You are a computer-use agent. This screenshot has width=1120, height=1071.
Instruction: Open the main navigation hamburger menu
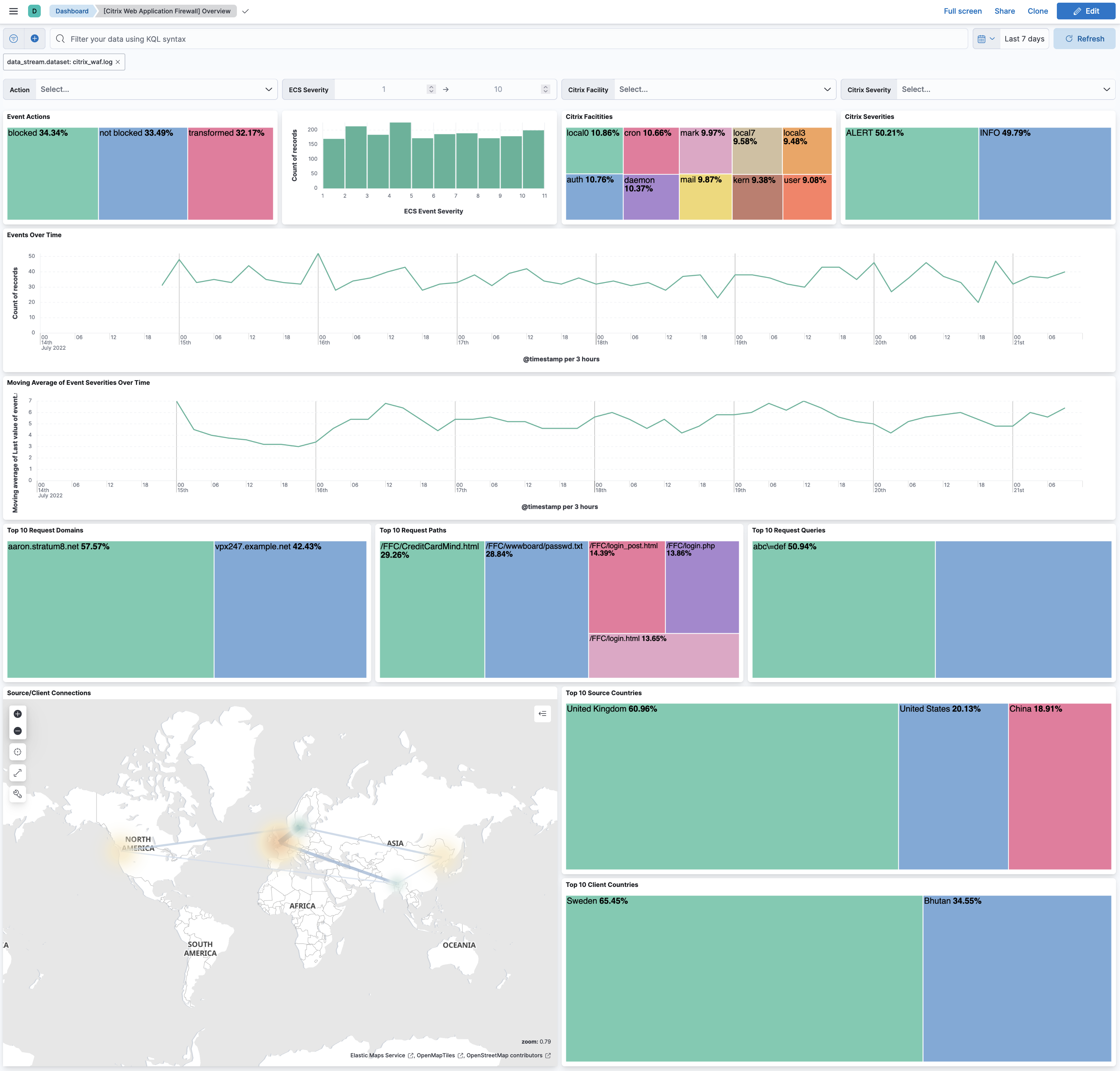coord(13,11)
